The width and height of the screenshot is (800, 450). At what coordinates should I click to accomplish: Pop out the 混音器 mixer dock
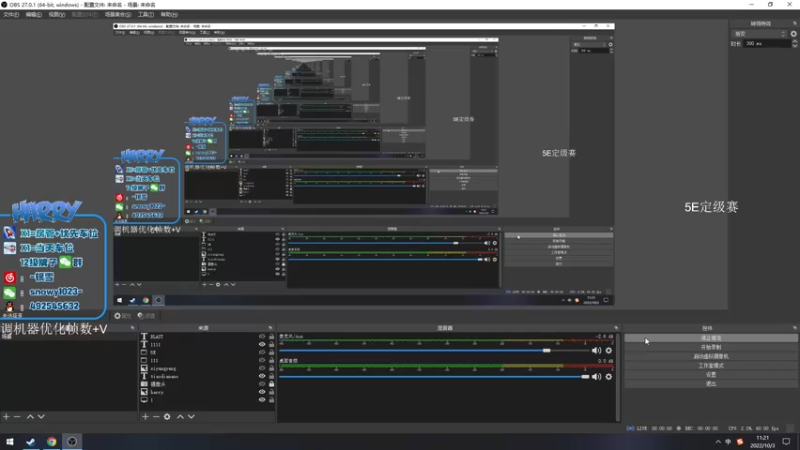(x=616, y=328)
